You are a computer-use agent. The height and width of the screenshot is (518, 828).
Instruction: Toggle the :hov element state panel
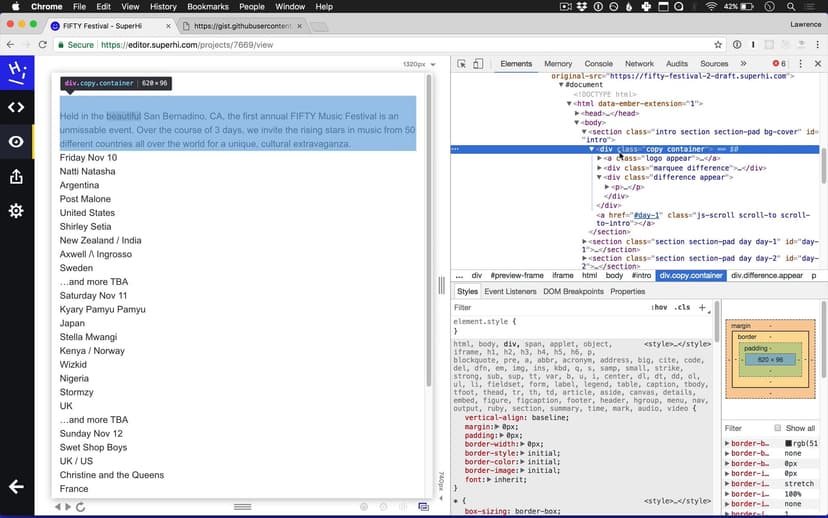(x=659, y=307)
